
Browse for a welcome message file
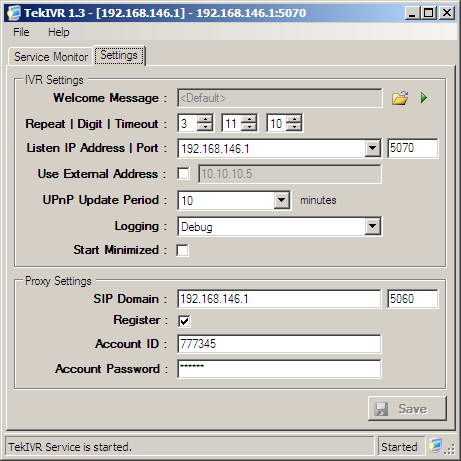coord(400,98)
